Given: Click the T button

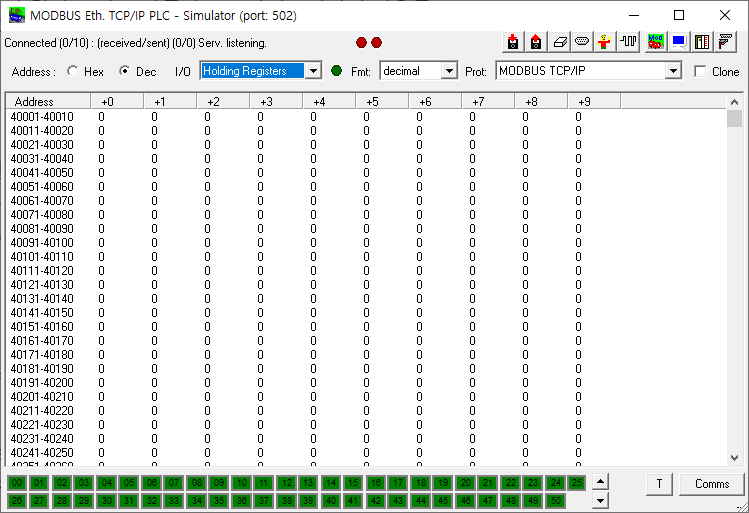Looking at the screenshot, I should tap(659, 484).
